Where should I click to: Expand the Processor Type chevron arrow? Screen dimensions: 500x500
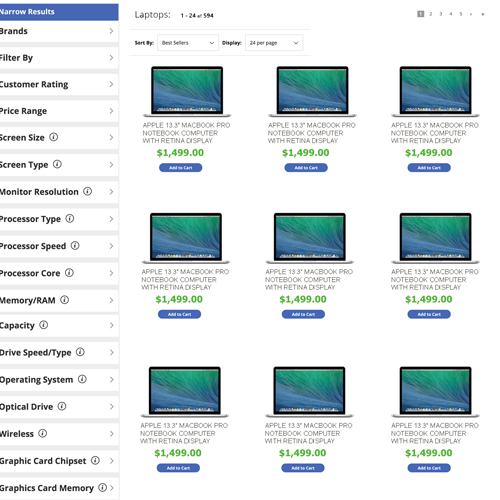tap(111, 219)
